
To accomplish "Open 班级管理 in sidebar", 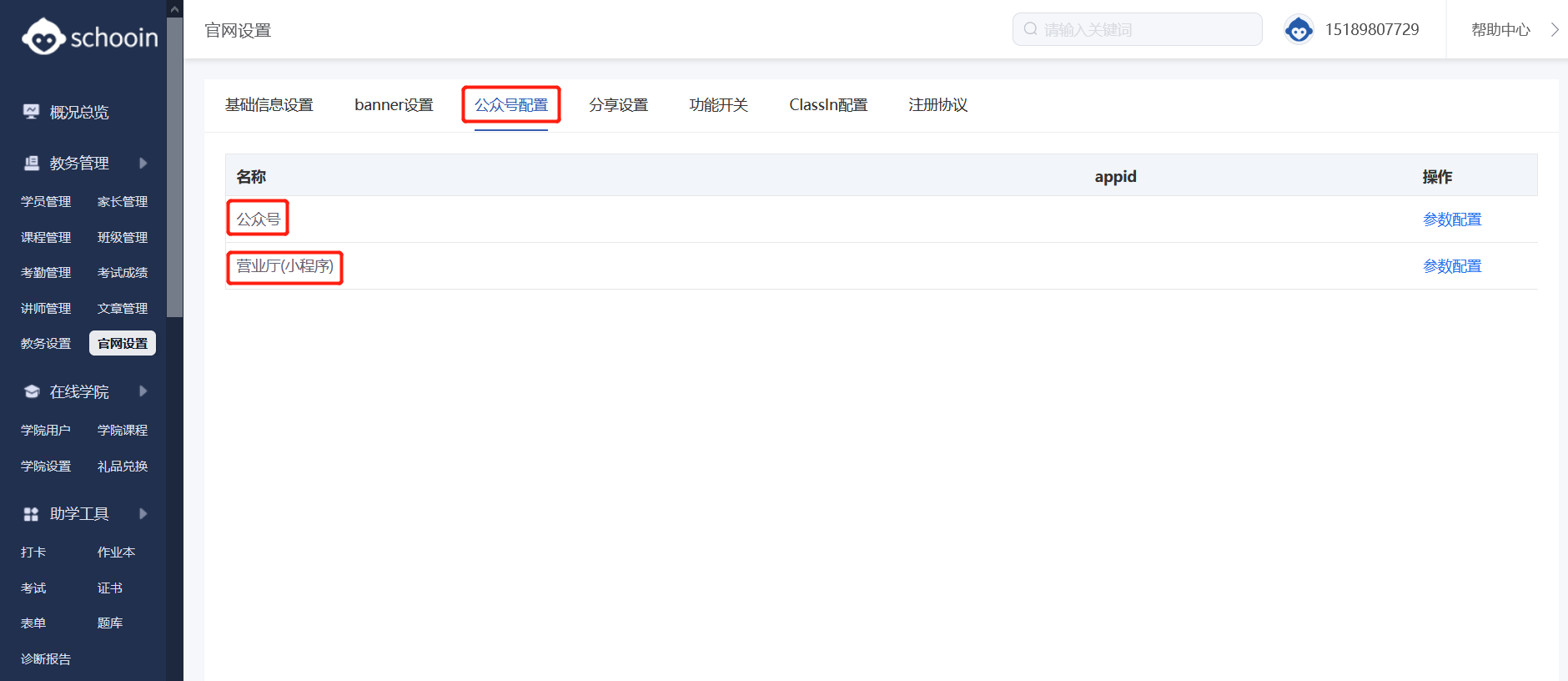I will 123,238.
